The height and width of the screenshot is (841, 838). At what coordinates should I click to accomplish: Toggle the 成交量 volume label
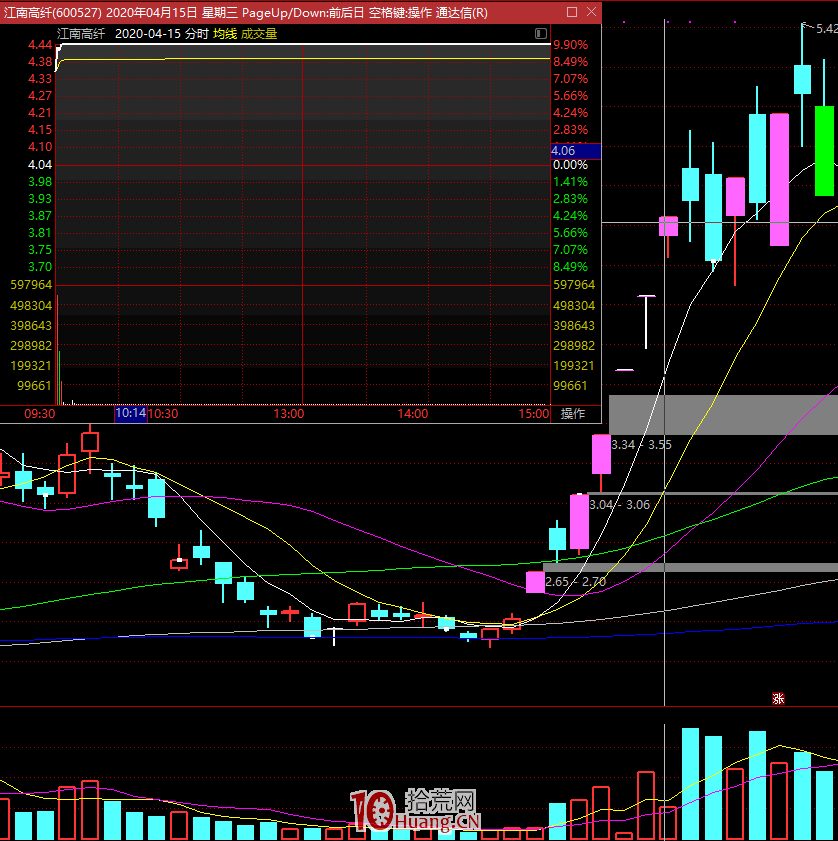[259, 34]
